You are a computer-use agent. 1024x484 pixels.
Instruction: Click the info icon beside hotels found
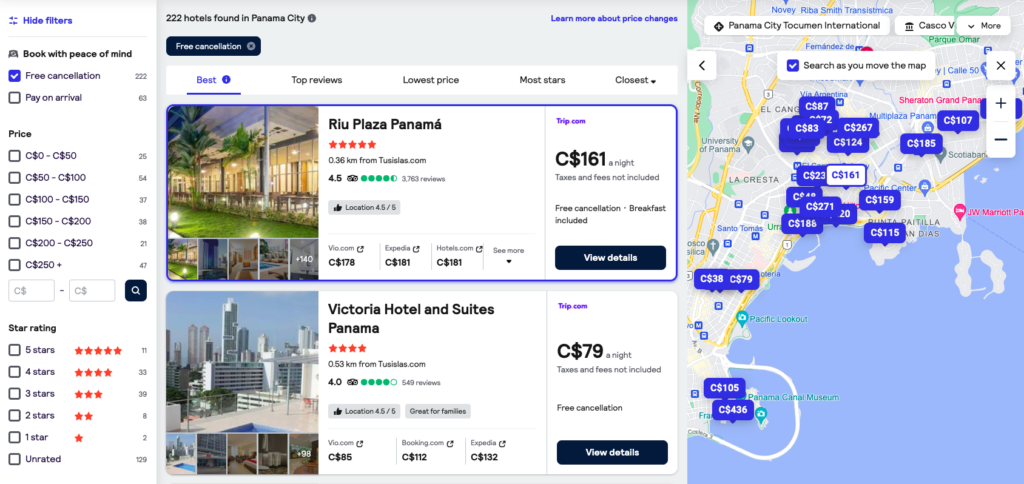point(312,18)
